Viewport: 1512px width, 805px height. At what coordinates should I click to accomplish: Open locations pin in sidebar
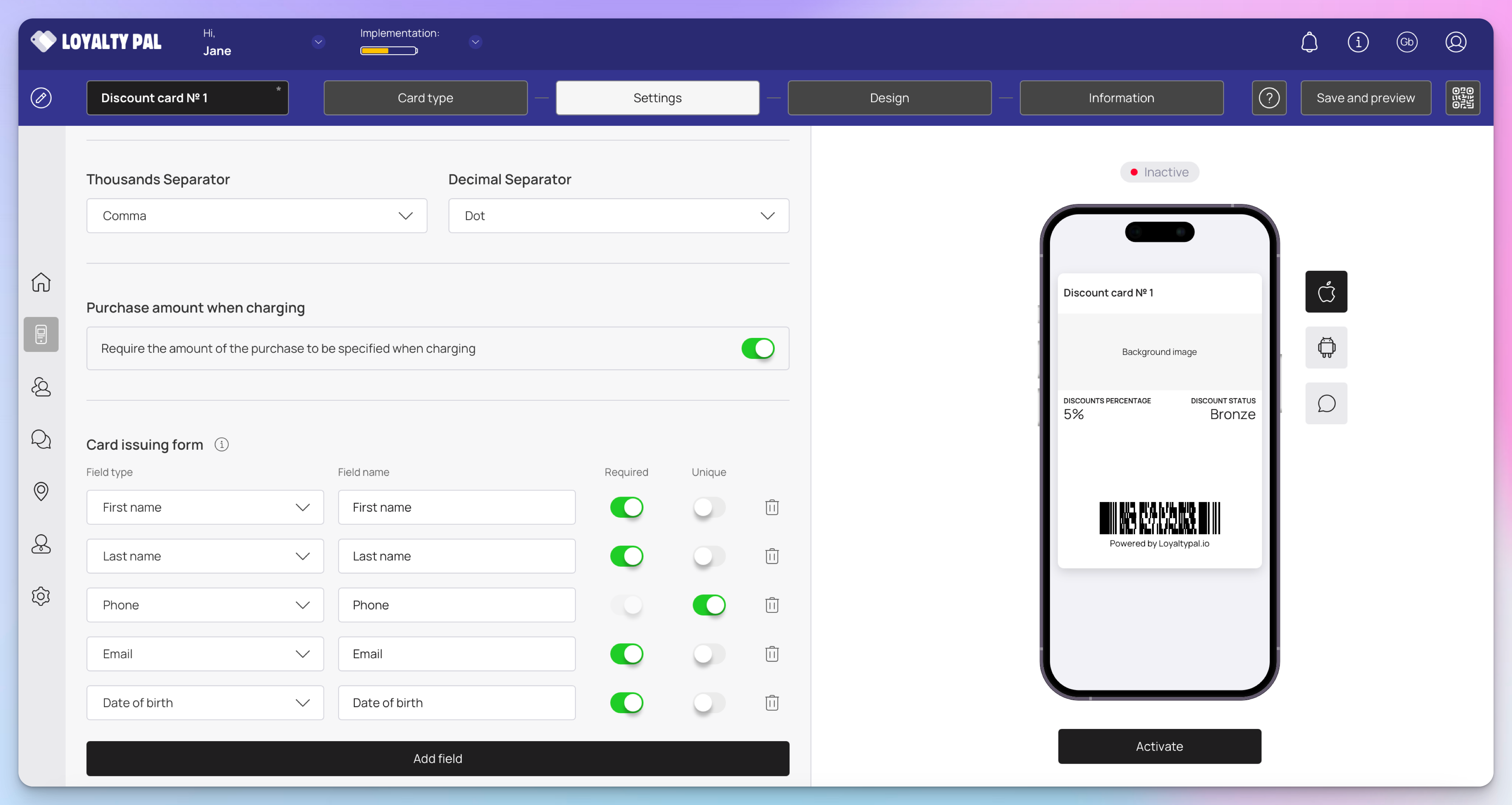pyautogui.click(x=41, y=491)
